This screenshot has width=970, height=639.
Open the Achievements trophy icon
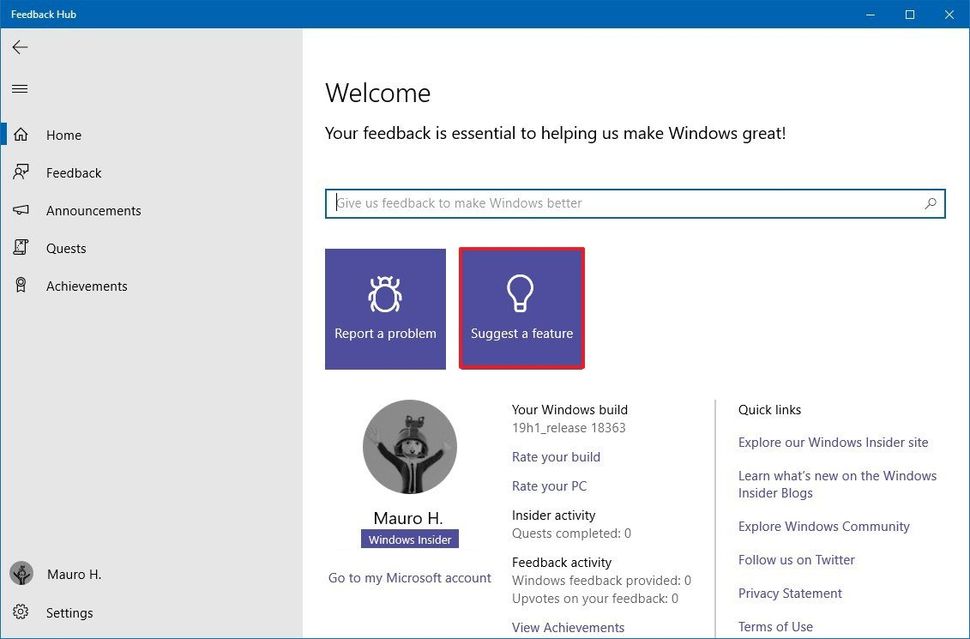(x=21, y=286)
